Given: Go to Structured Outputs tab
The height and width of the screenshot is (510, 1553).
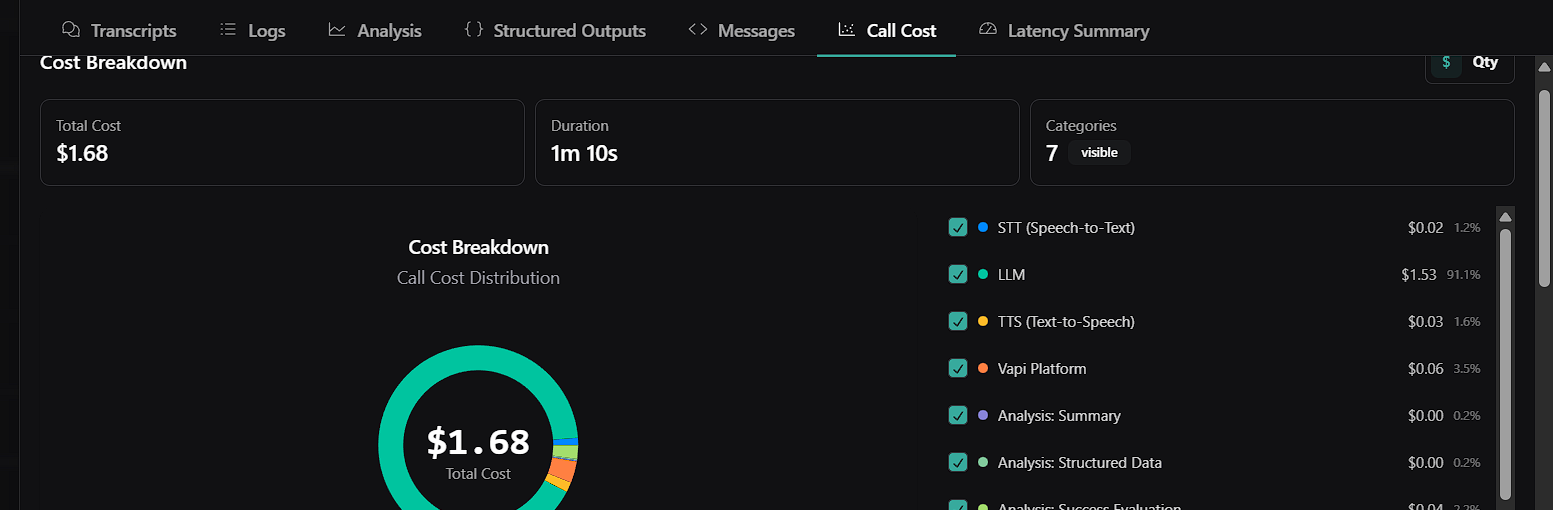Looking at the screenshot, I should coord(555,30).
